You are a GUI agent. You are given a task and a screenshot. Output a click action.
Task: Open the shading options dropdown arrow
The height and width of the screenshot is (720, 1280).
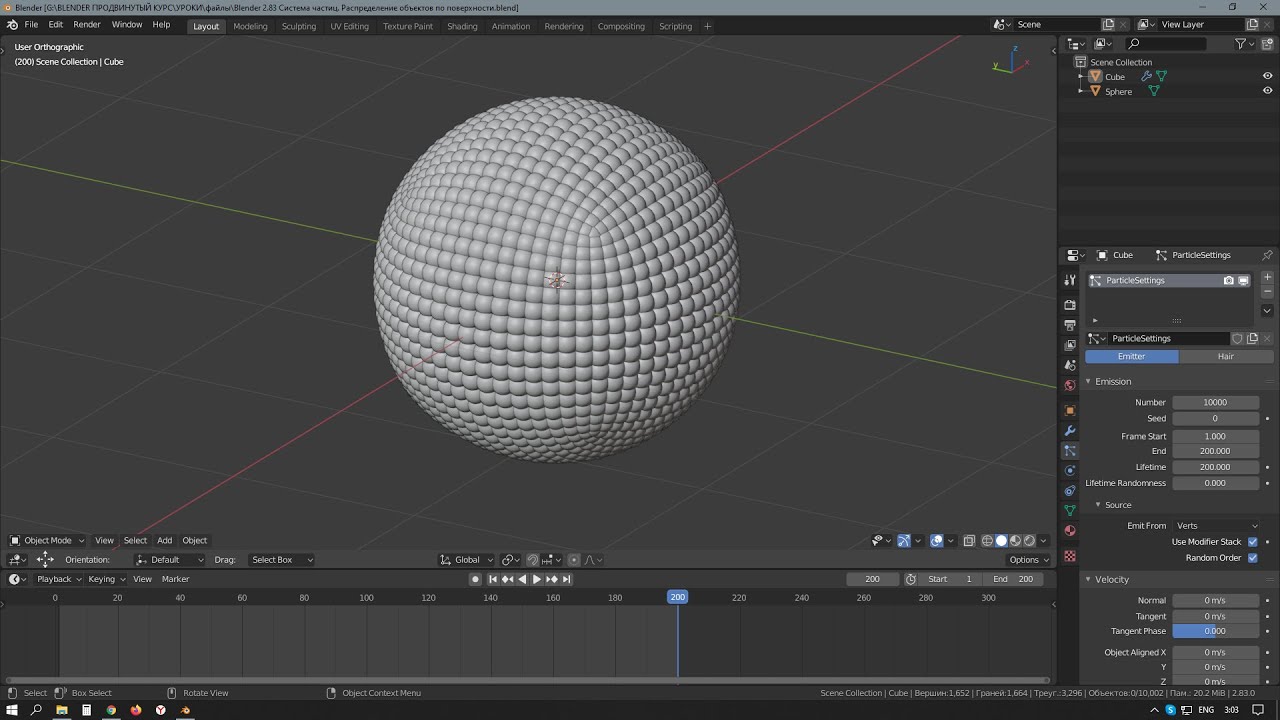1043,540
